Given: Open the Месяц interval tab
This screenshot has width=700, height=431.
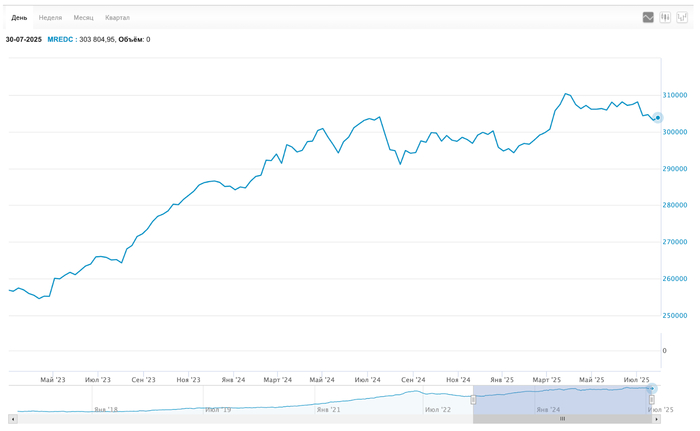Looking at the screenshot, I should pos(84,18).
